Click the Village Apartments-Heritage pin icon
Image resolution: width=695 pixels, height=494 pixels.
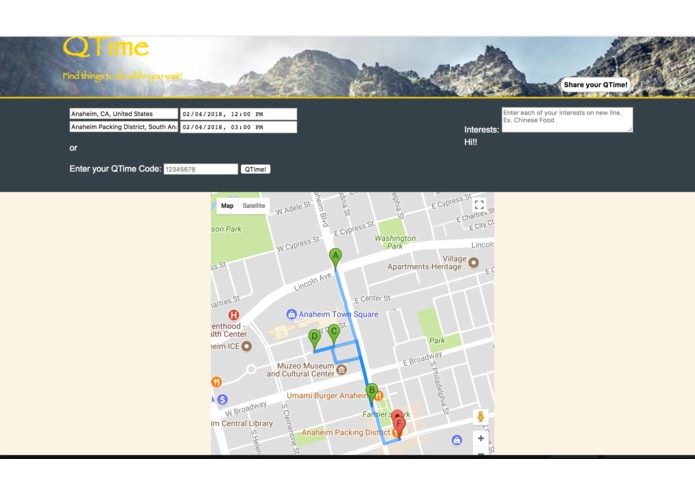coord(473,262)
